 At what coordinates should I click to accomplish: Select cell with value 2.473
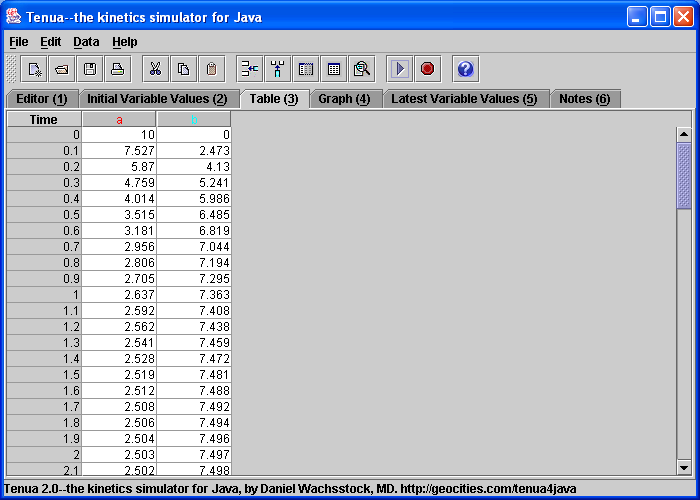[194, 151]
